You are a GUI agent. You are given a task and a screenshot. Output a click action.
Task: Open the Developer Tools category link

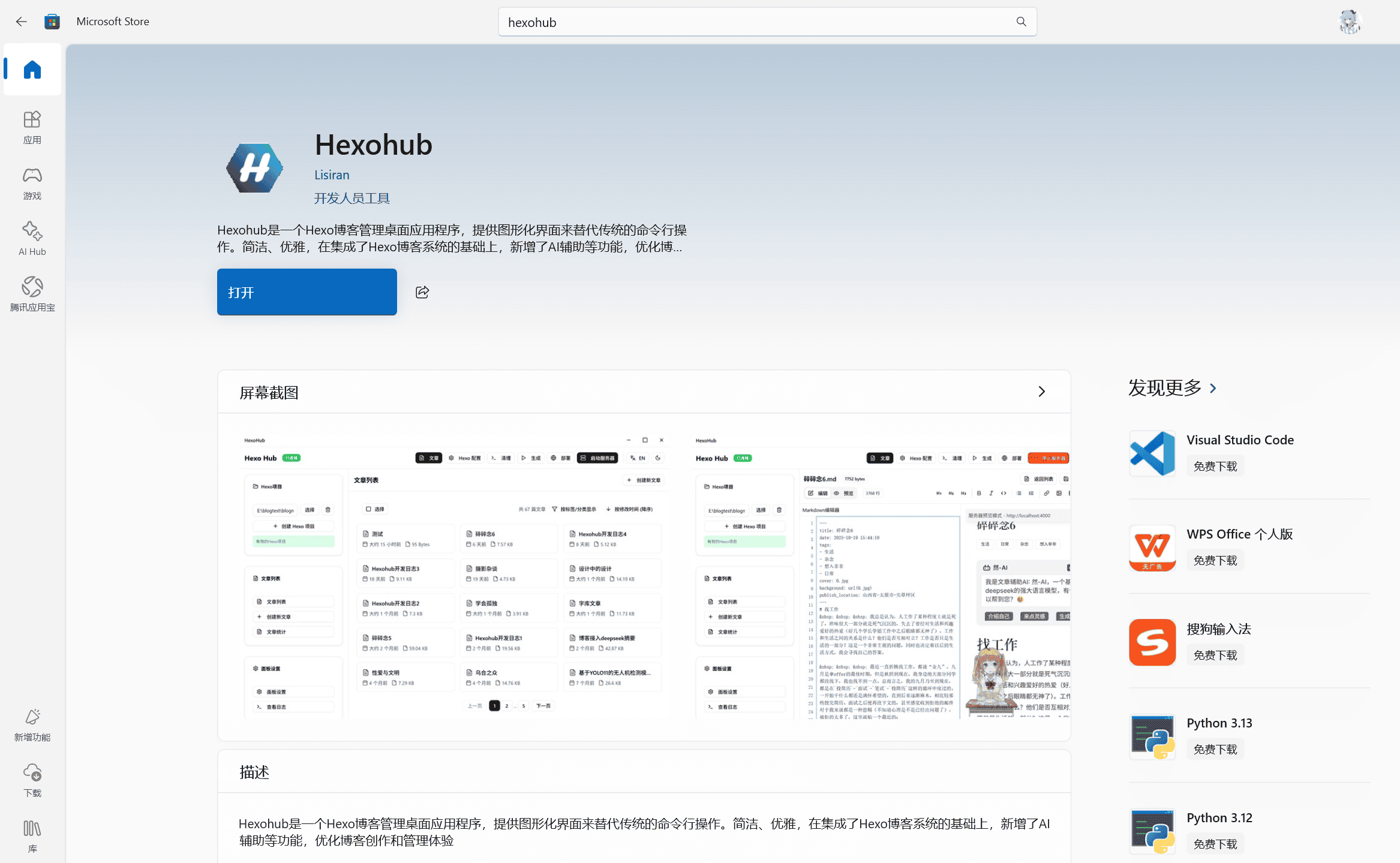tap(352, 198)
